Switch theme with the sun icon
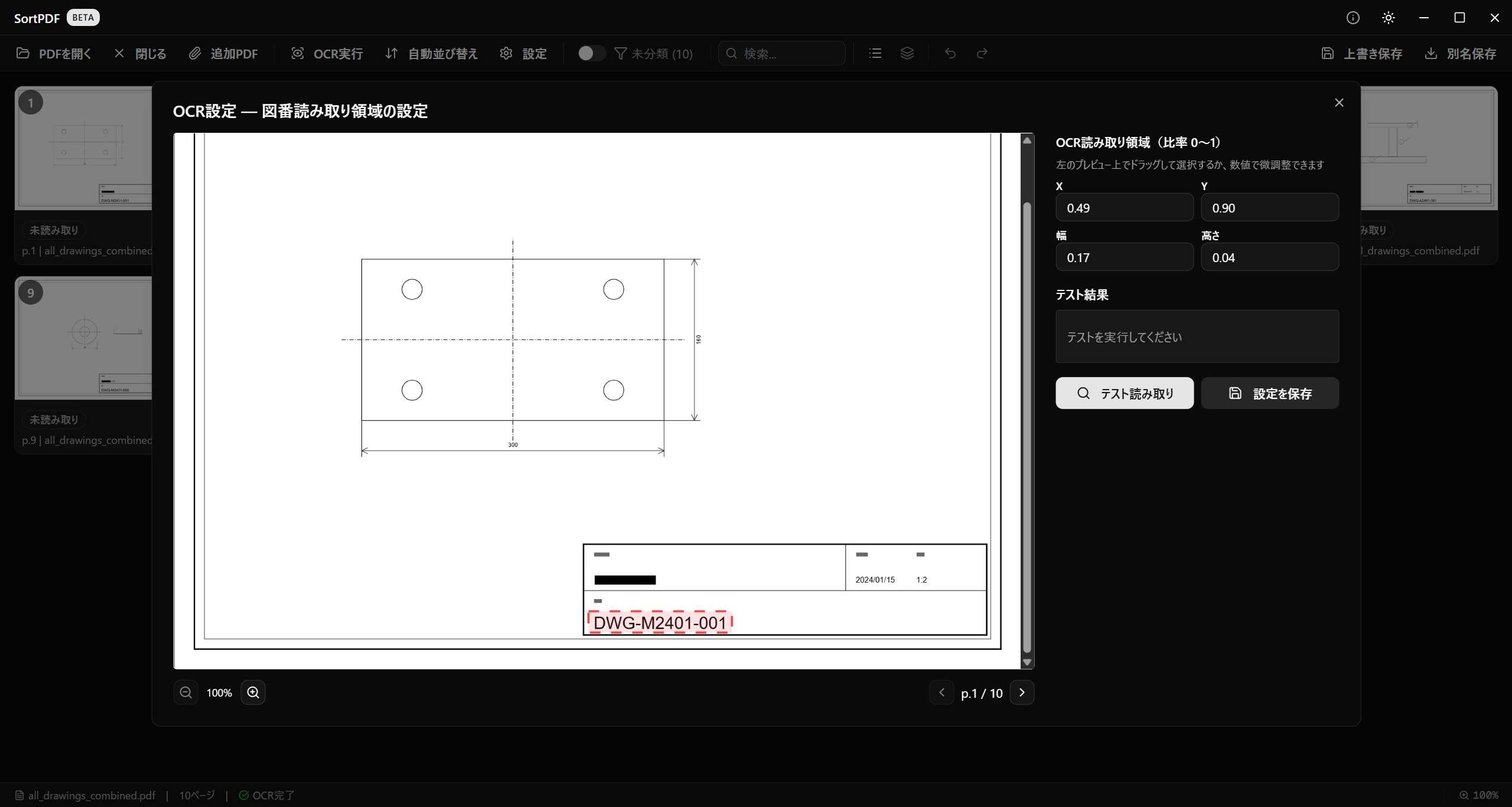 1388,18
